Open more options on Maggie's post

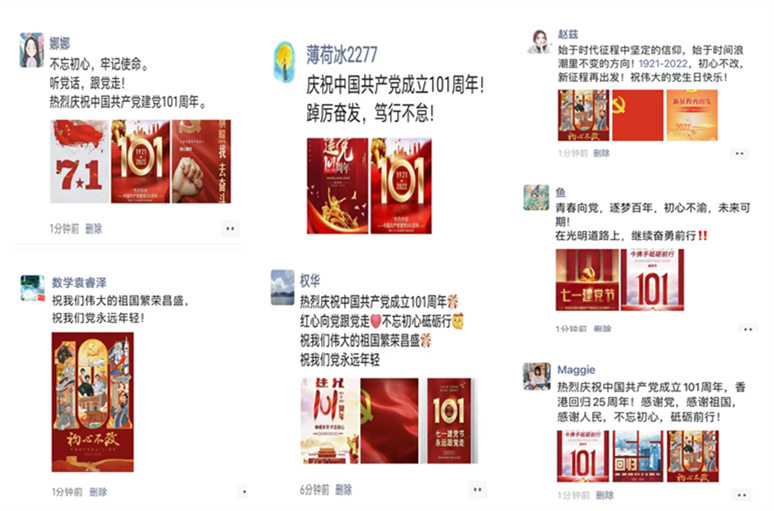click(741, 495)
